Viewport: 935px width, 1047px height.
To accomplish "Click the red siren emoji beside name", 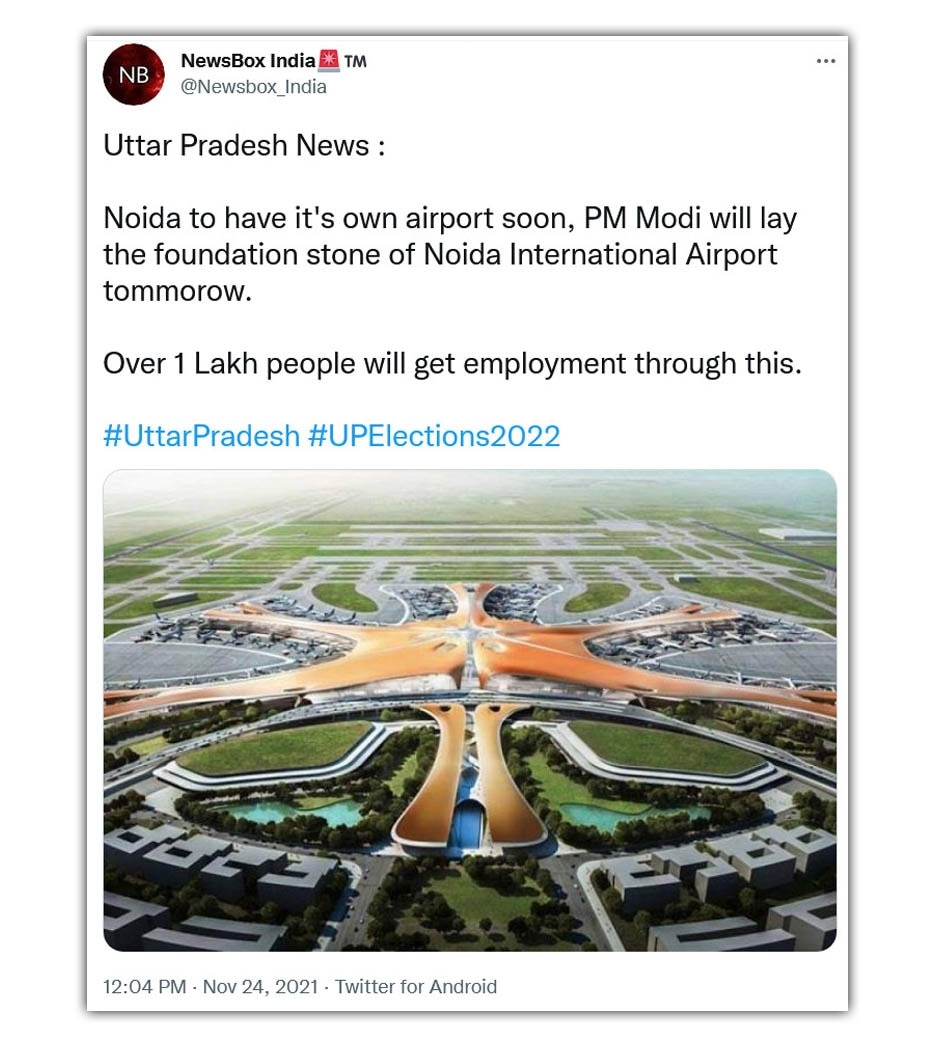I will pos(329,60).
